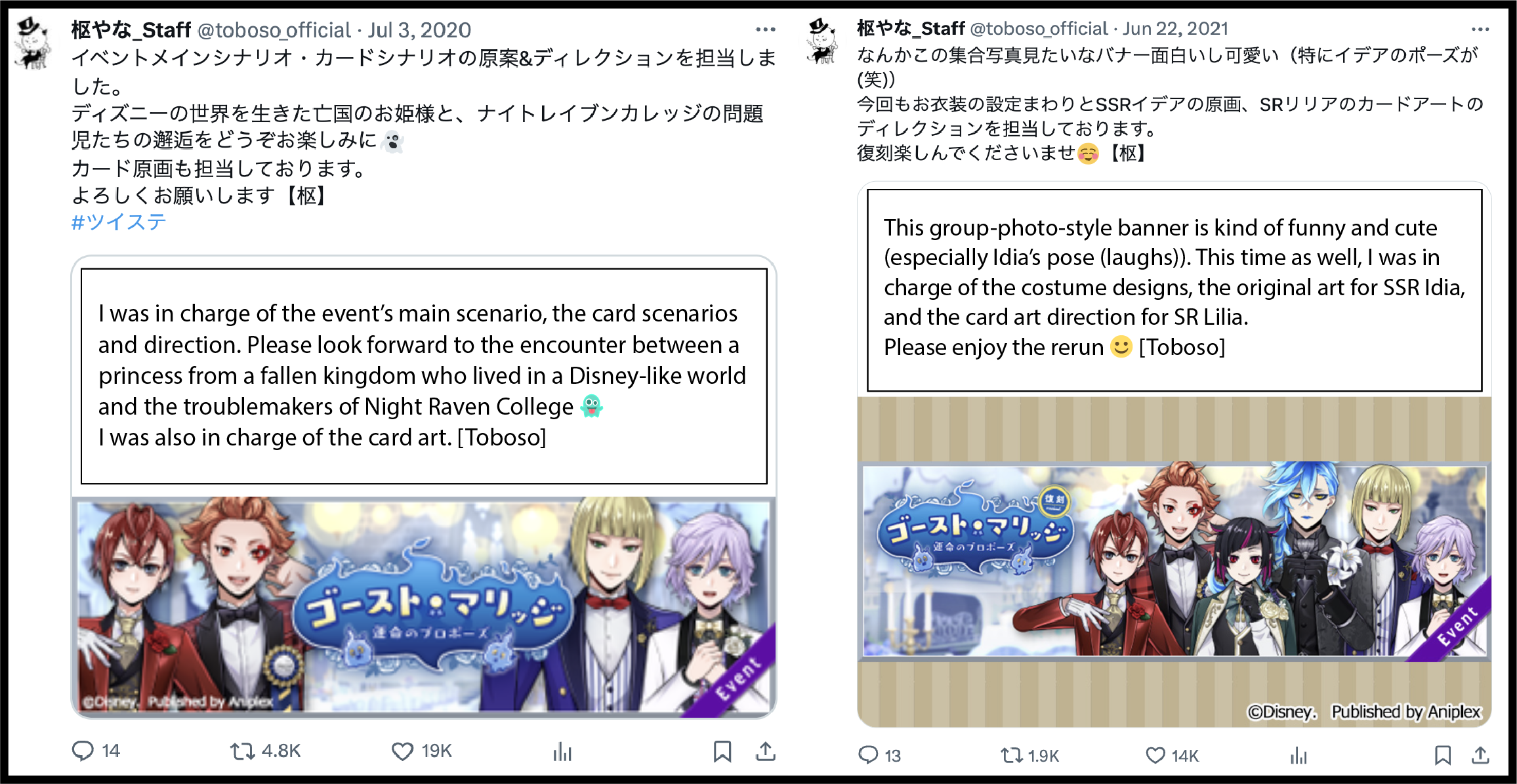Share the Jul 3, 2020 tweet
The image size is (1517, 784).
tap(766, 751)
